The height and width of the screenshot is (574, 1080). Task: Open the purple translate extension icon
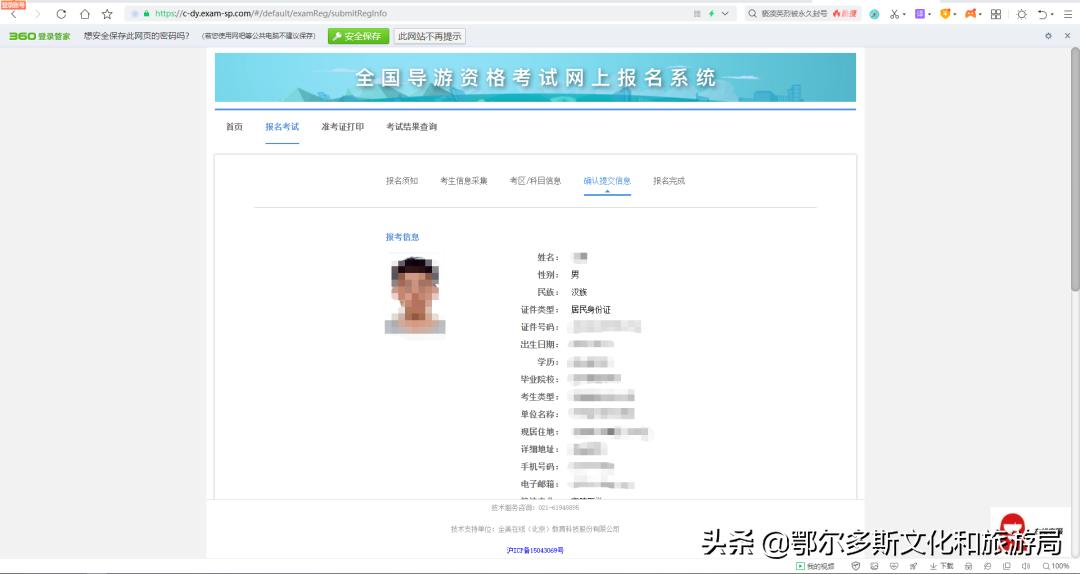click(x=920, y=14)
